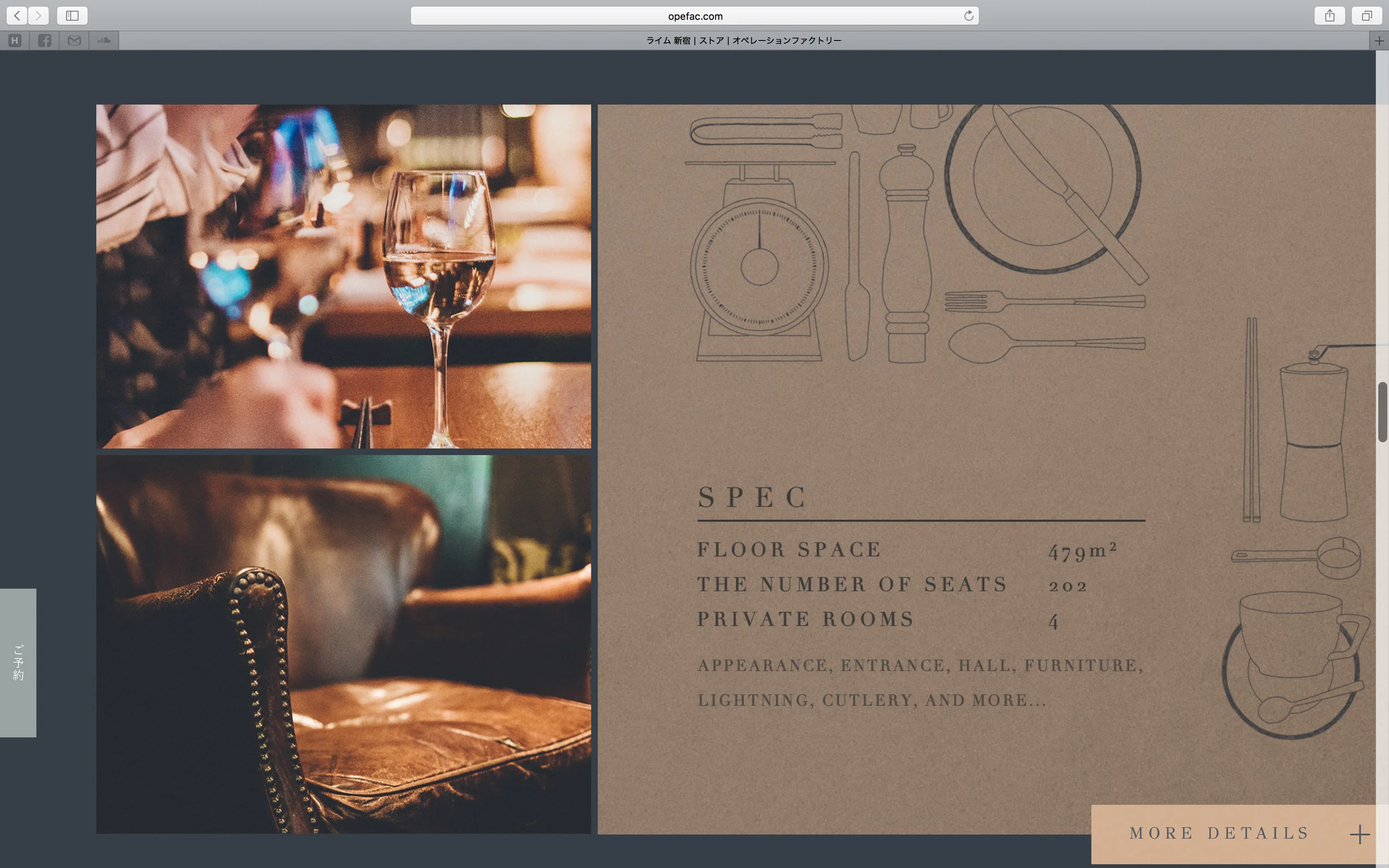Click the plus icon beside MORE DETAILS
Image resolution: width=1389 pixels, height=868 pixels.
(x=1359, y=834)
